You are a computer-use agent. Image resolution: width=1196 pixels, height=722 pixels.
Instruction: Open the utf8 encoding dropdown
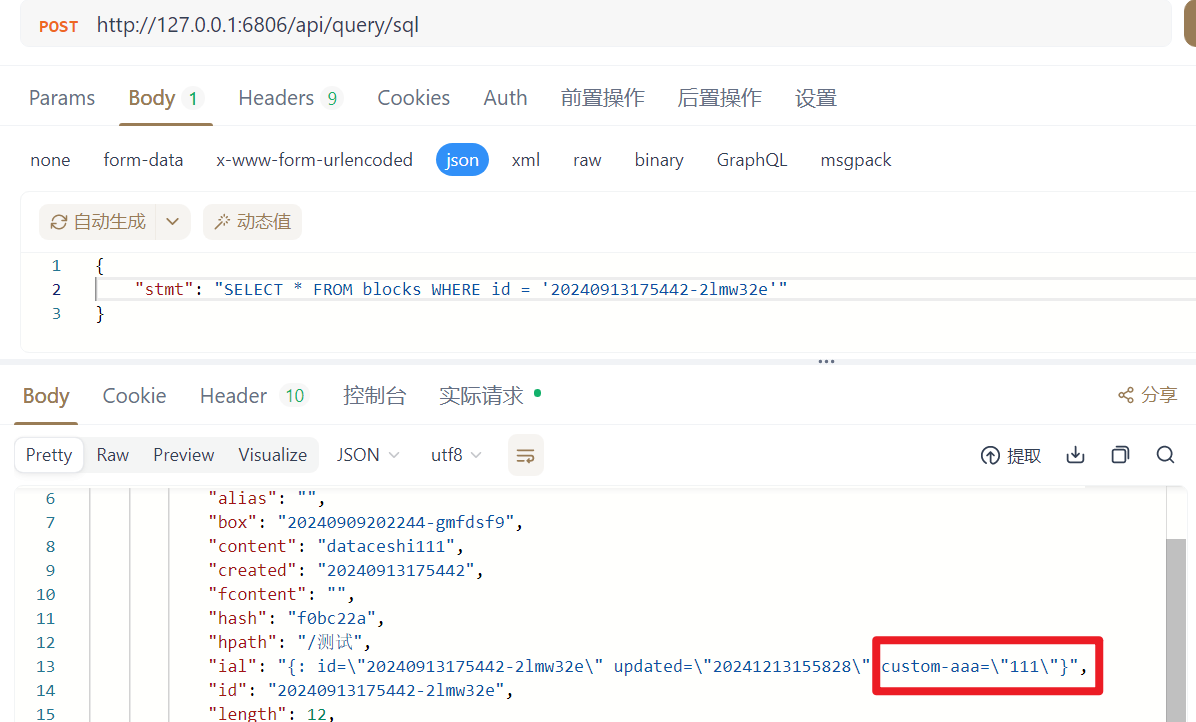point(455,454)
